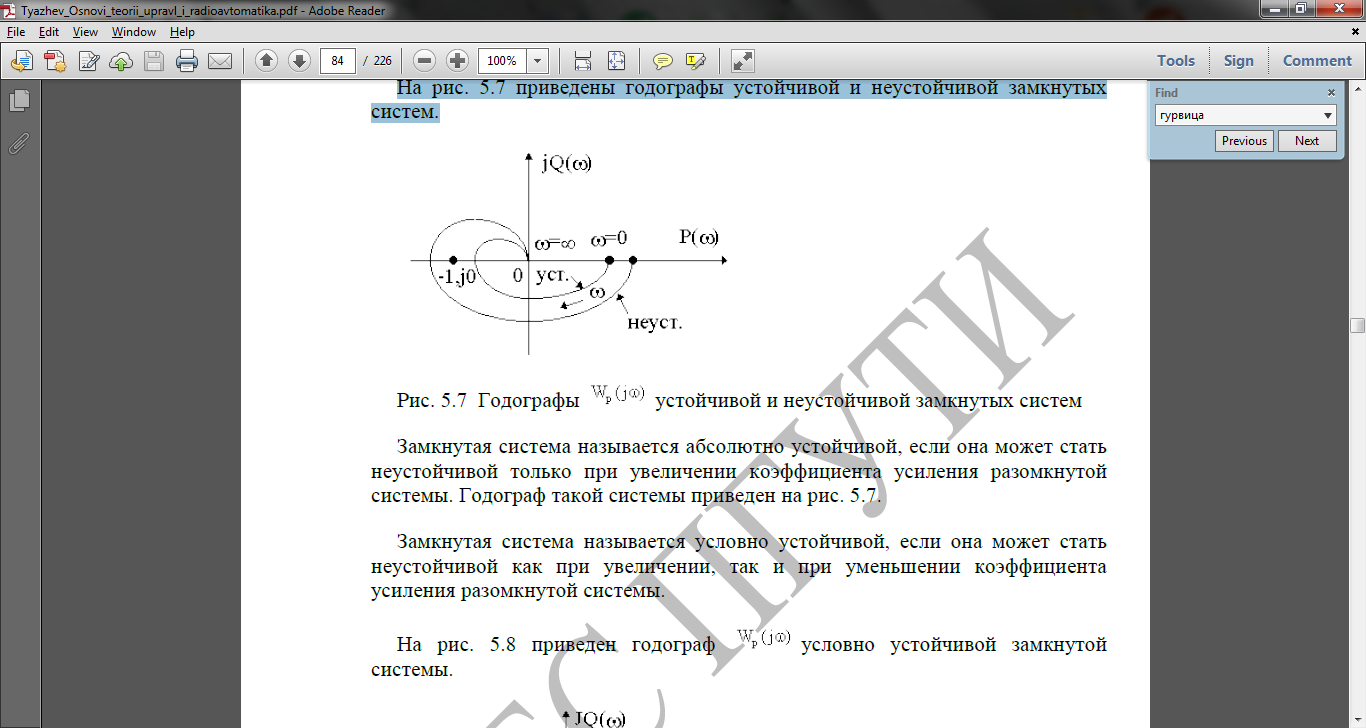Print the document with the printer icon

[187, 61]
